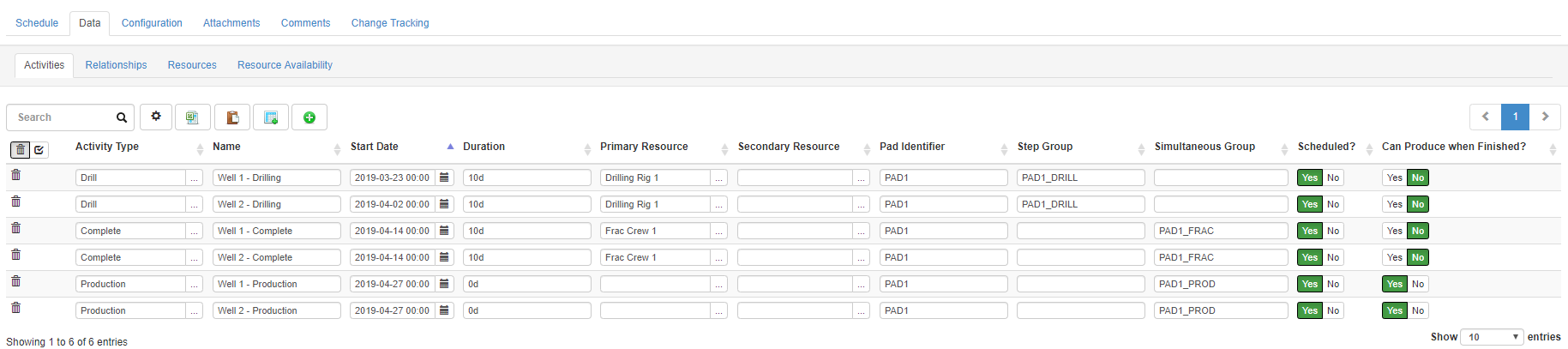Set Can Produce to Yes for Well 2 - Drilling
The width and height of the screenshot is (1568, 349).
(x=1395, y=204)
